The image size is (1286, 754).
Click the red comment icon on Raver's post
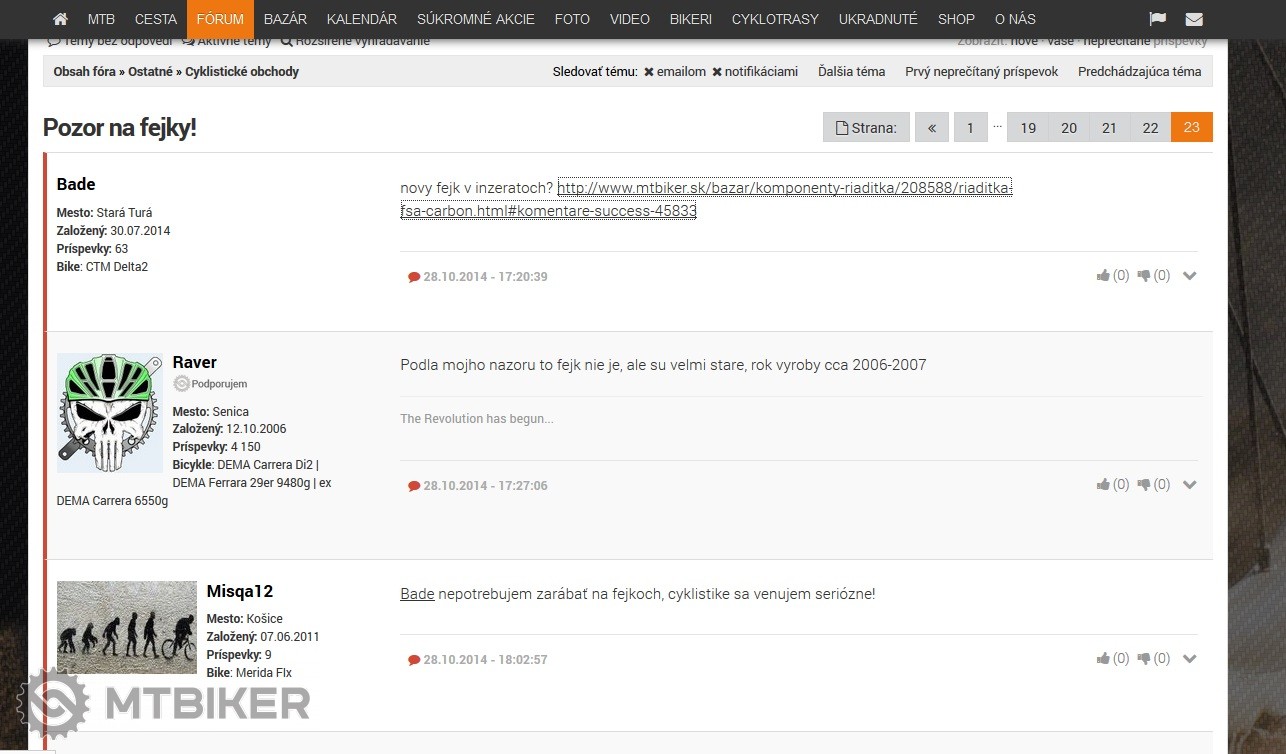pyautogui.click(x=414, y=486)
